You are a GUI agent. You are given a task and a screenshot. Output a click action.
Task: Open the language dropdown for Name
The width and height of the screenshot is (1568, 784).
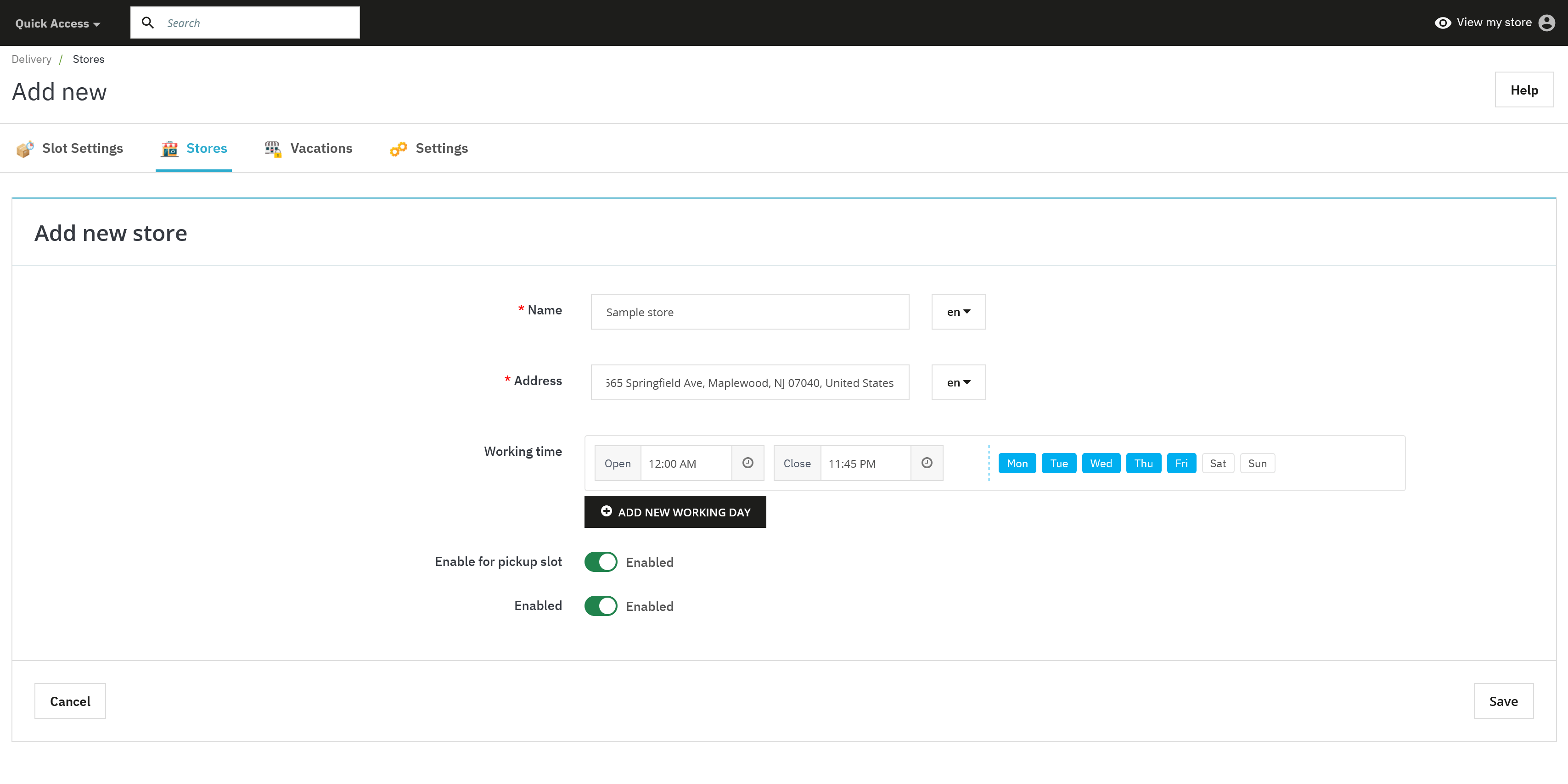(x=958, y=312)
